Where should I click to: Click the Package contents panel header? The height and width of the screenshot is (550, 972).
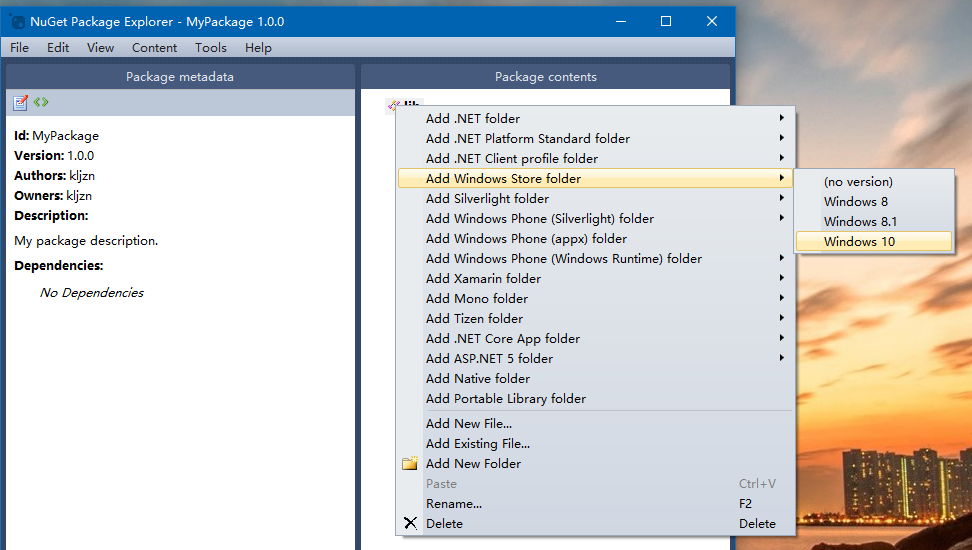click(x=546, y=77)
